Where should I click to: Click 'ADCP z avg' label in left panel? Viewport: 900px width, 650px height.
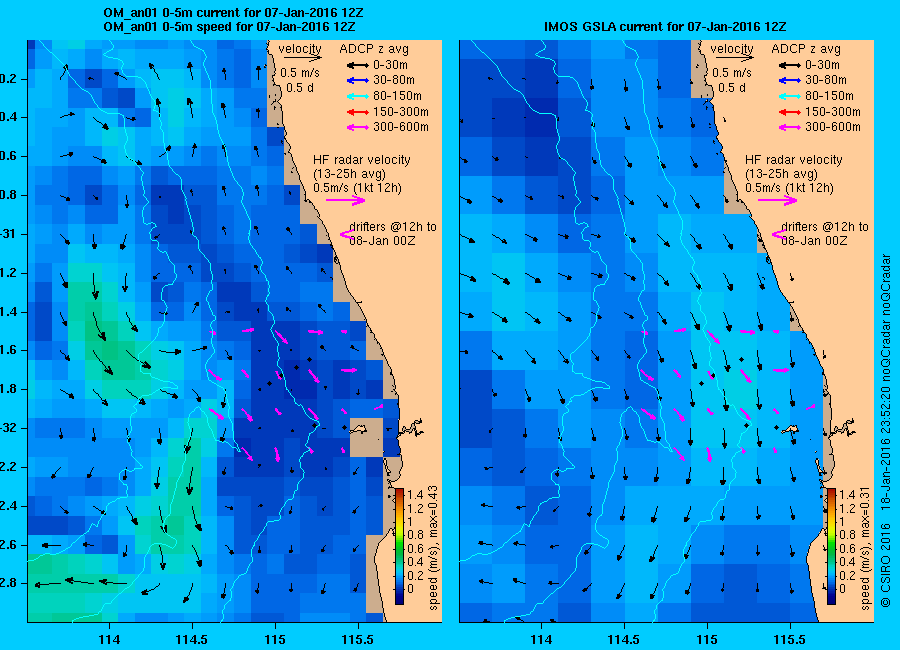[374, 49]
